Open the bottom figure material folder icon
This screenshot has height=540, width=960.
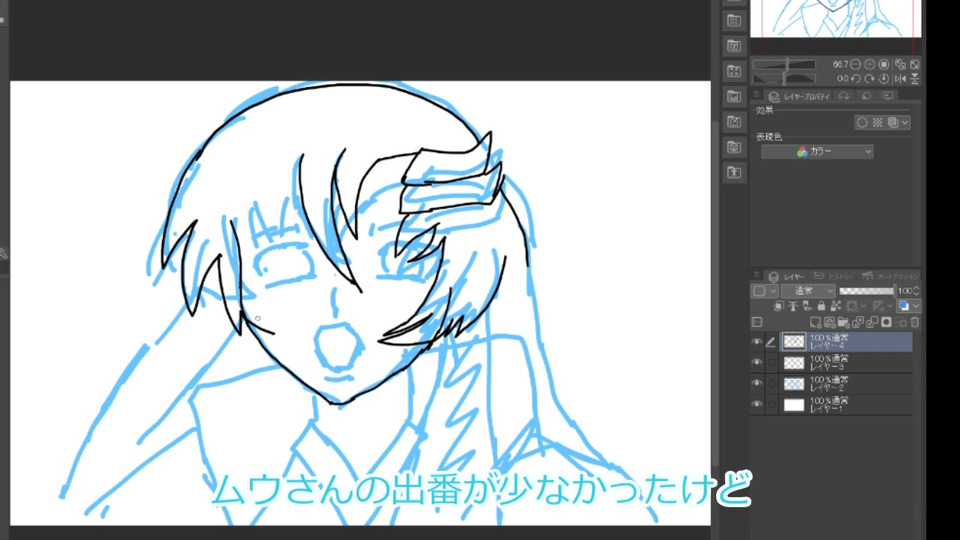tap(733, 172)
